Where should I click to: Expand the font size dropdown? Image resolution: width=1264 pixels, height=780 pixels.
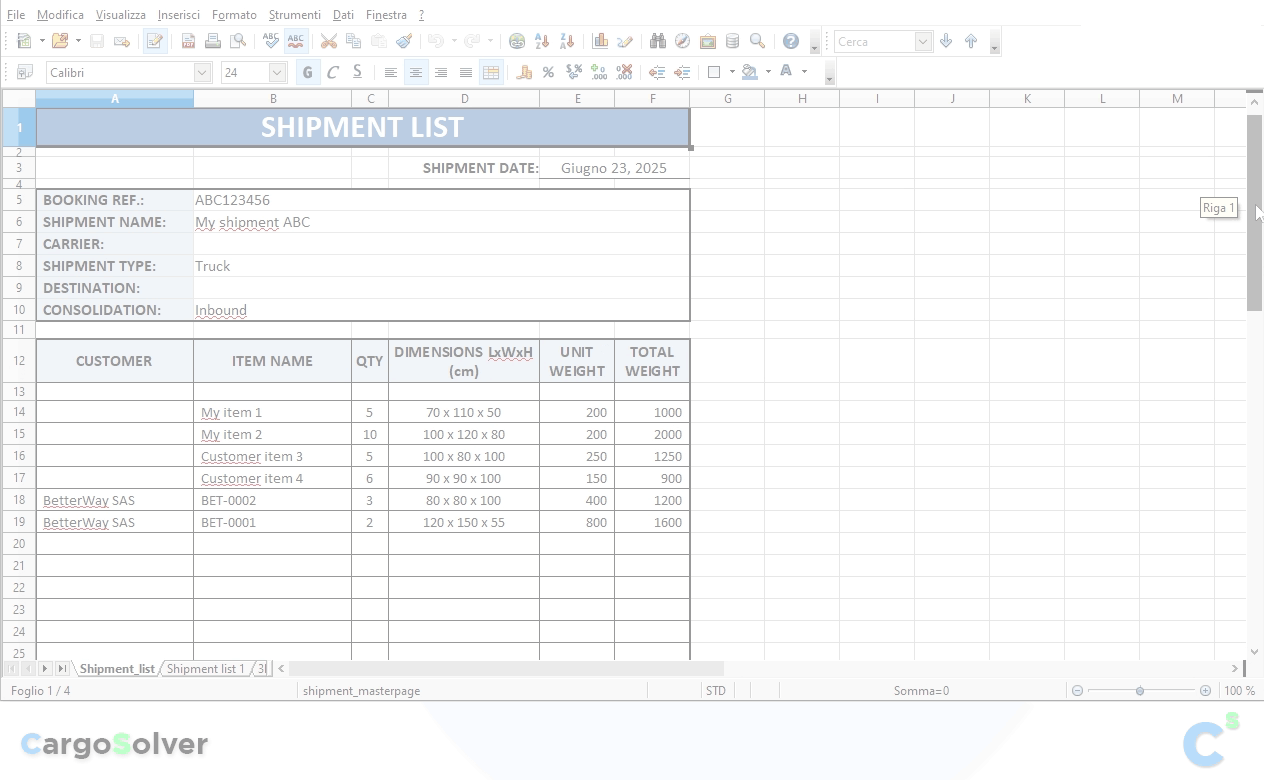277,72
